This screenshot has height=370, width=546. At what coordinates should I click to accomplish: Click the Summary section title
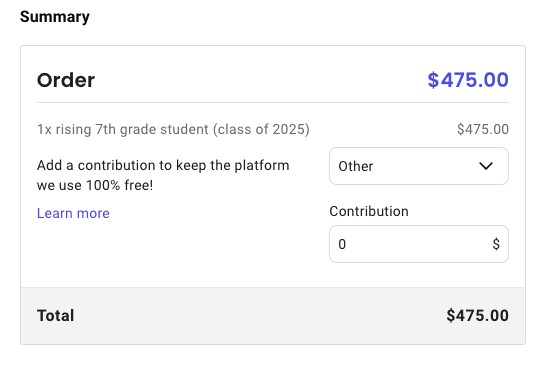[x=55, y=17]
